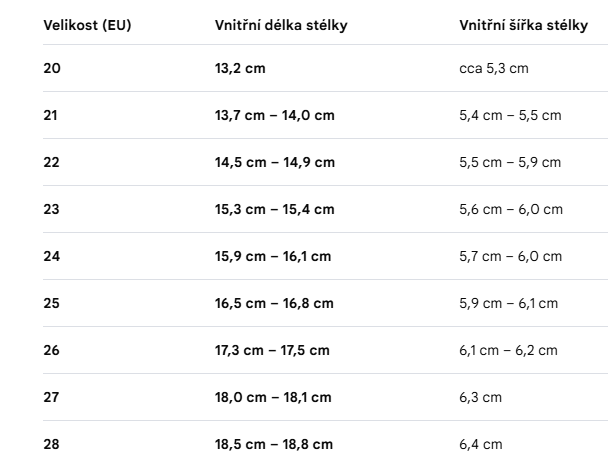The width and height of the screenshot is (608, 466).
Task: Select the size 26 row label
Action: coord(52,350)
